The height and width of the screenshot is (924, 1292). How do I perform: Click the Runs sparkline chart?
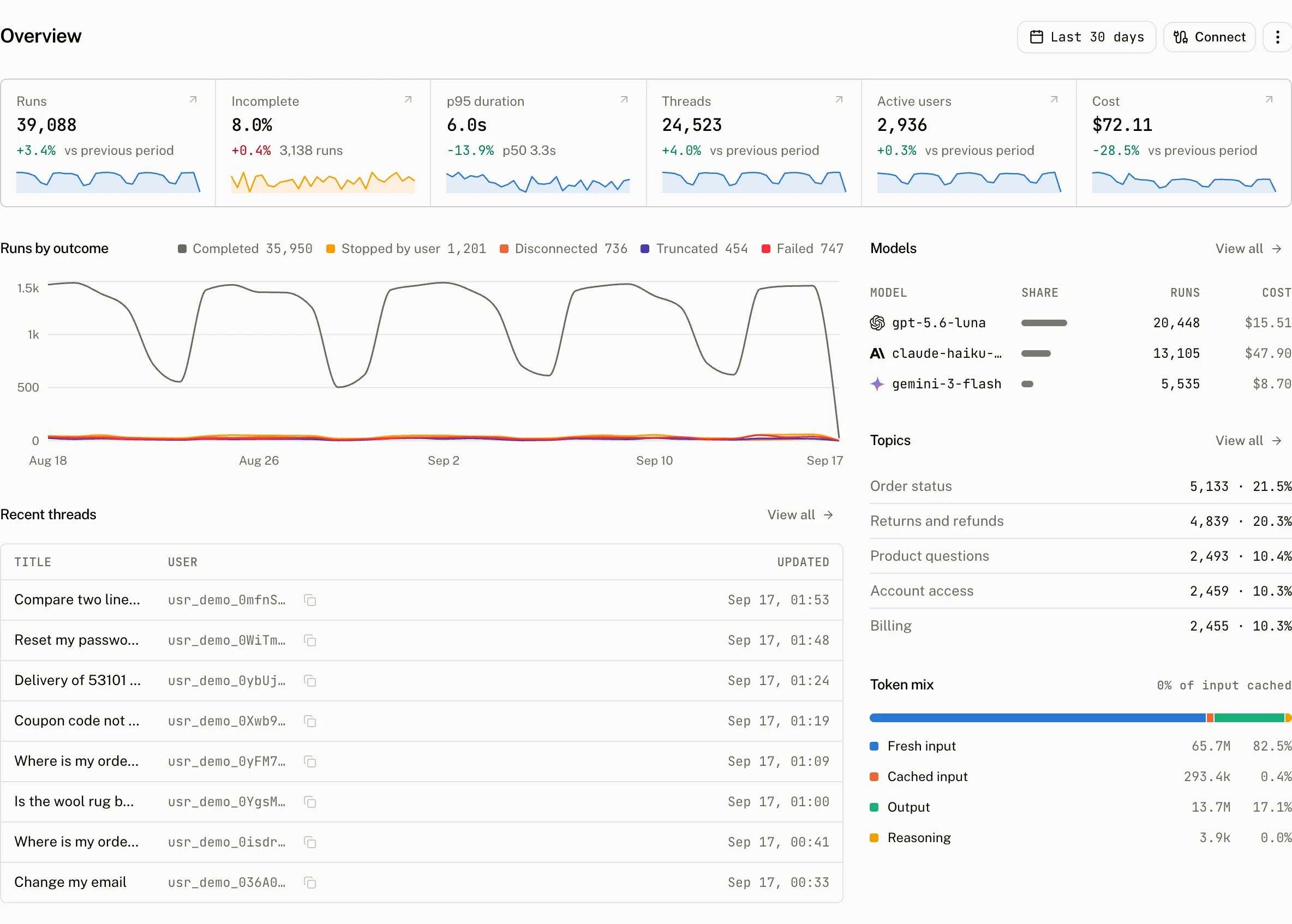[108, 182]
